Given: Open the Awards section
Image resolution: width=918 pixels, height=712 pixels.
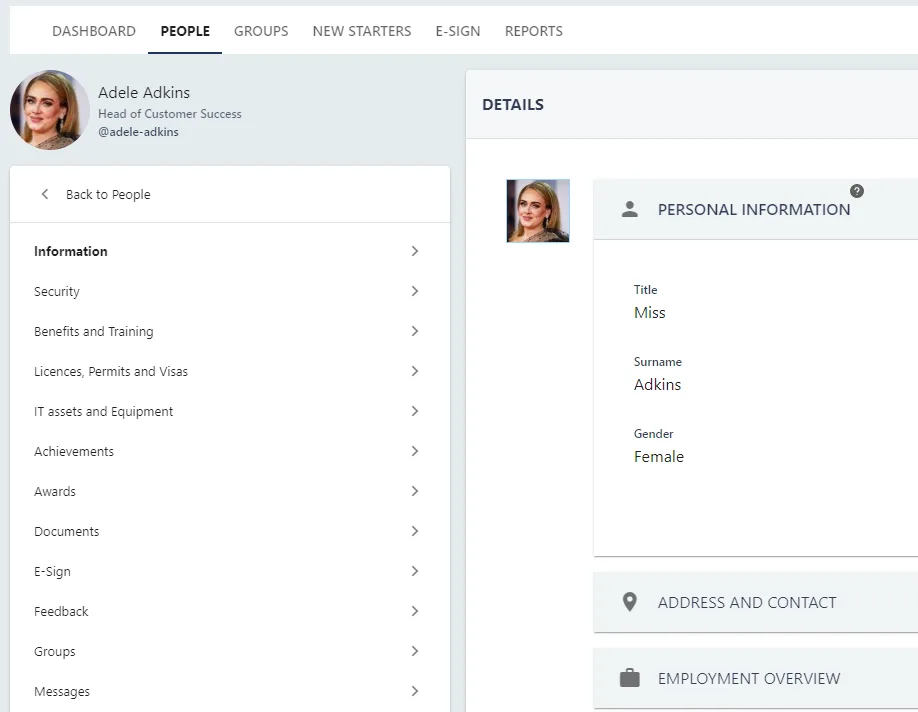Looking at the screenshot, I should point(230,491).
